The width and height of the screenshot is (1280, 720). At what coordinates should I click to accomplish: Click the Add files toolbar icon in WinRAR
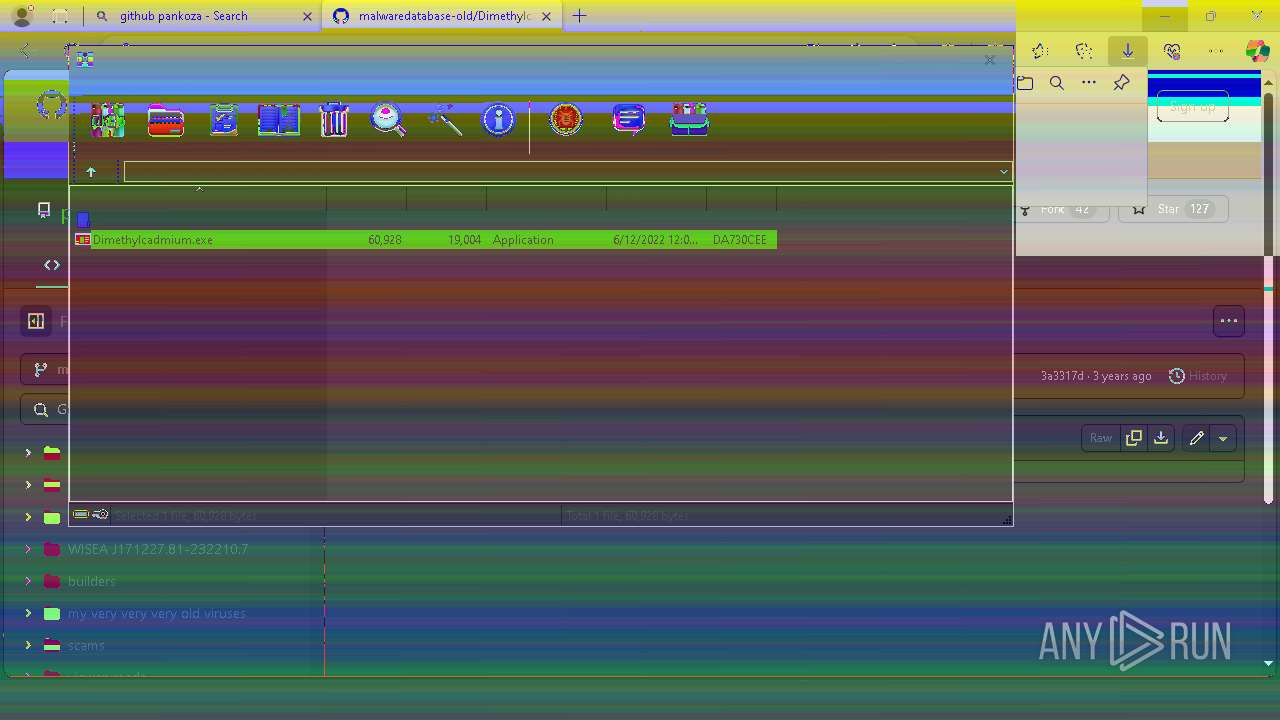[x=108, y=120]
